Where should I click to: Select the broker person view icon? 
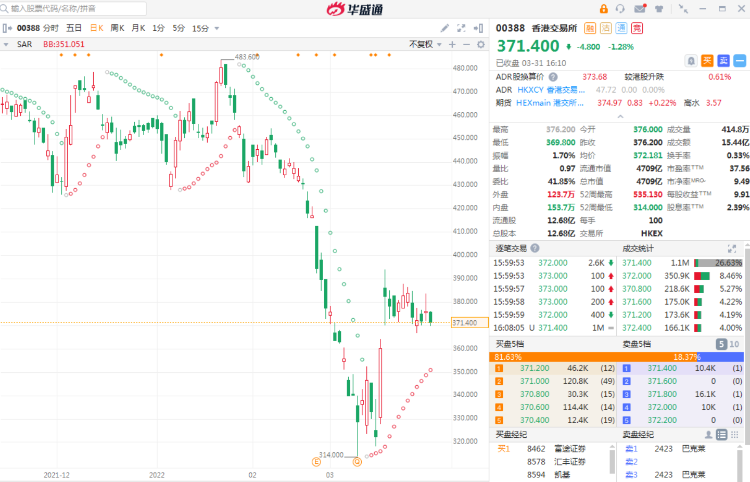coord(708,435)
